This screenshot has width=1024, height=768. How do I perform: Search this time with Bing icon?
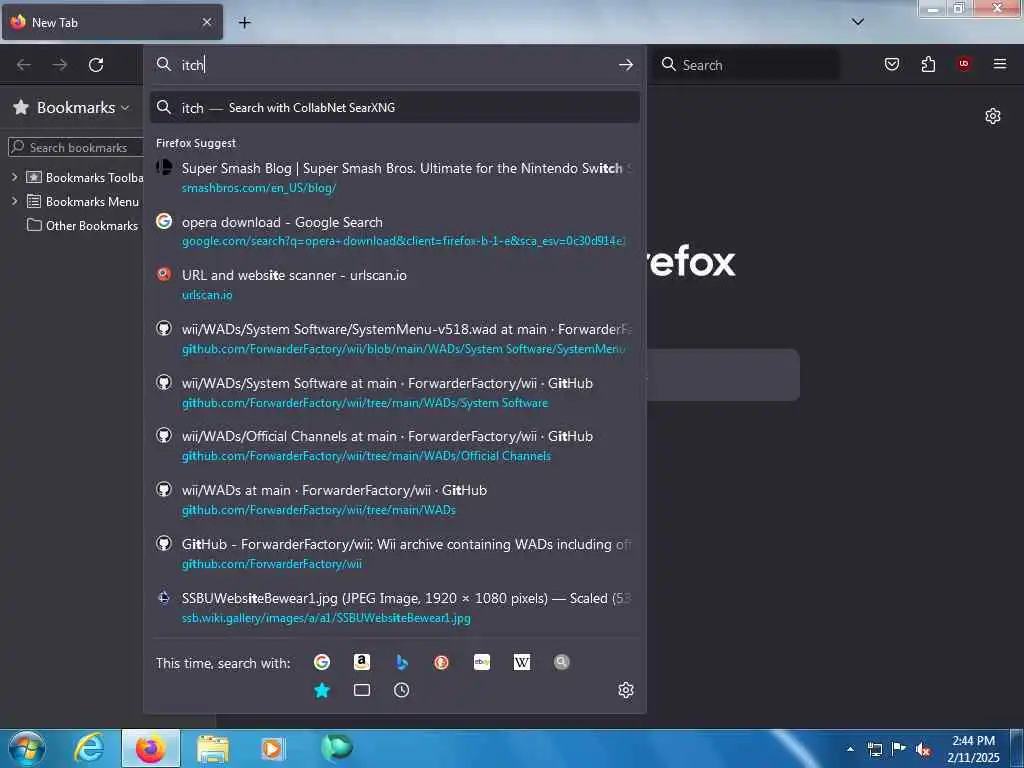point(402,662)
